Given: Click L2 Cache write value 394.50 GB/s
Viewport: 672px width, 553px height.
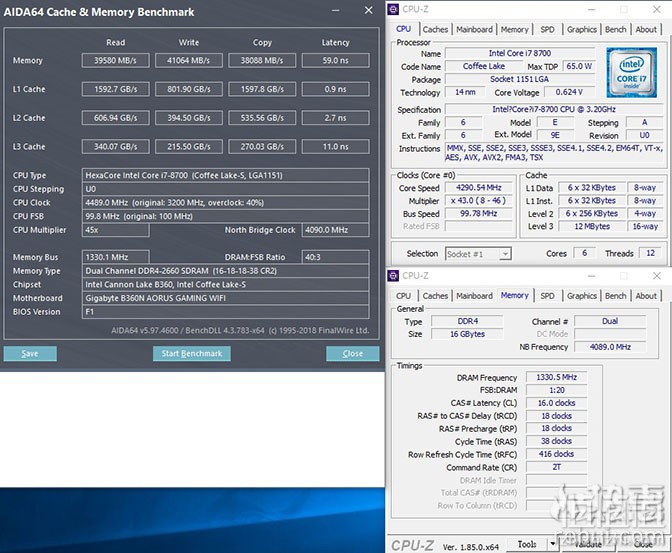Looking at the screenshot, I should point(189,118).
